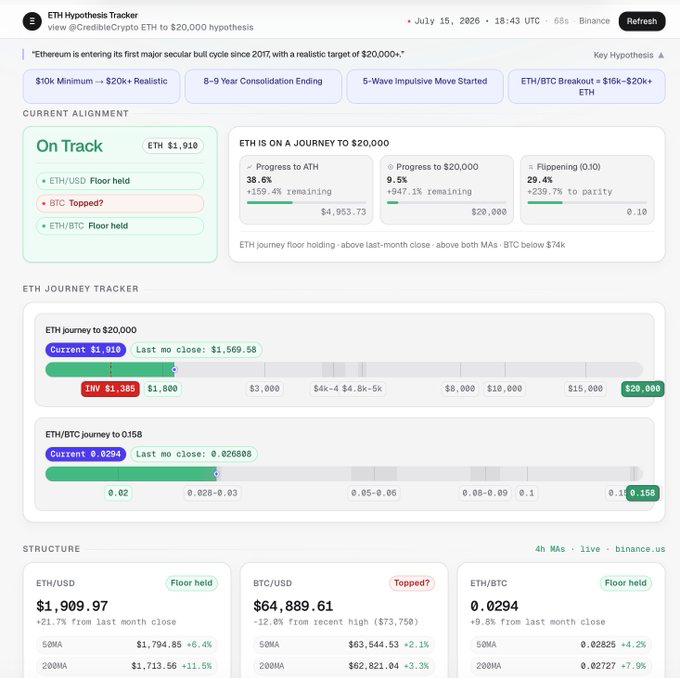Click the $1,800 milestone label
This screenshot has height=678, width=680.
[162, 389]
